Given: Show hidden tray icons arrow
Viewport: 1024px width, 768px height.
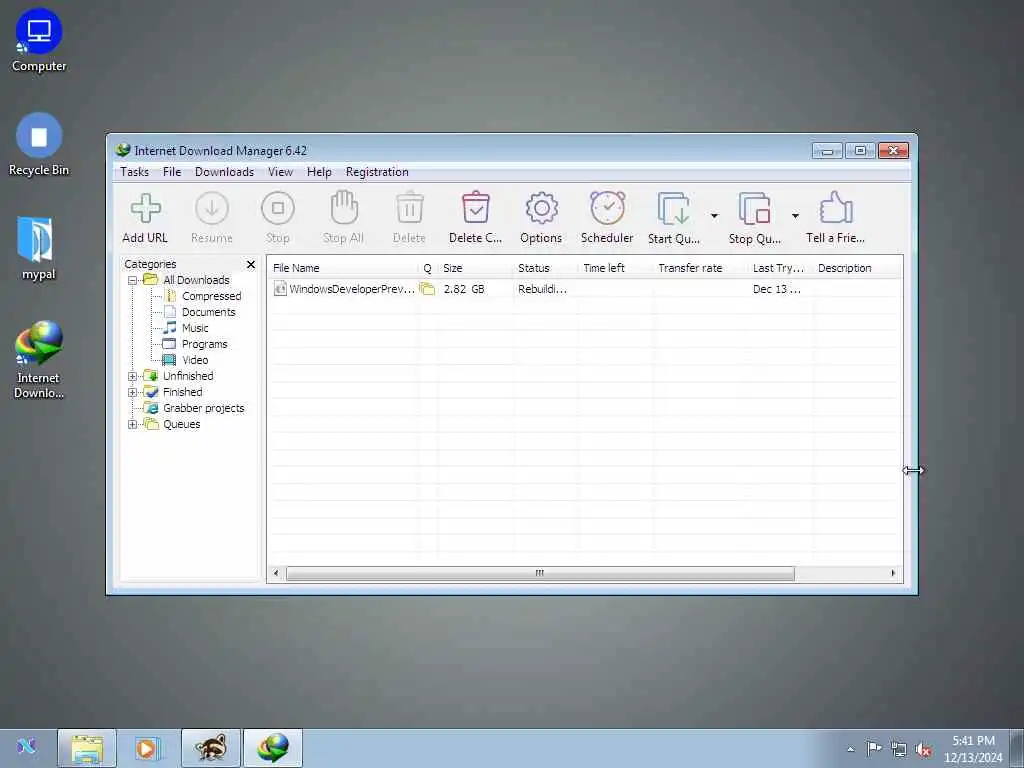Looking at the screenshot, I should [850, 750].
